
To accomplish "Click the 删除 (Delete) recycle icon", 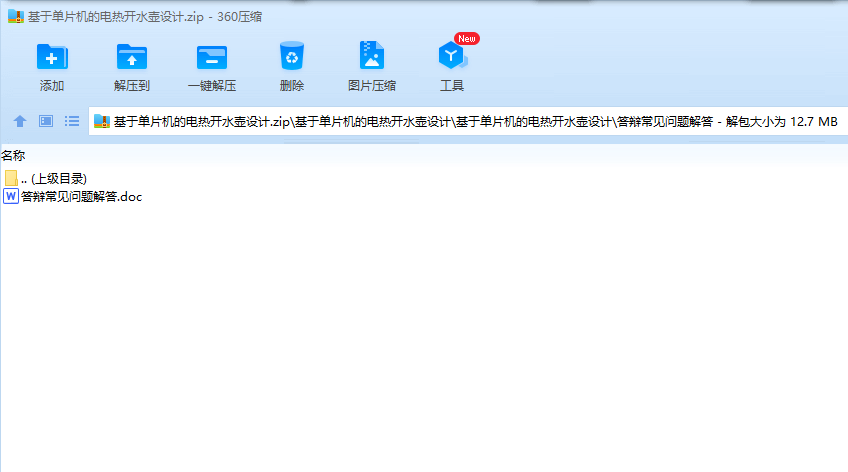I will (x=292, y=56).
